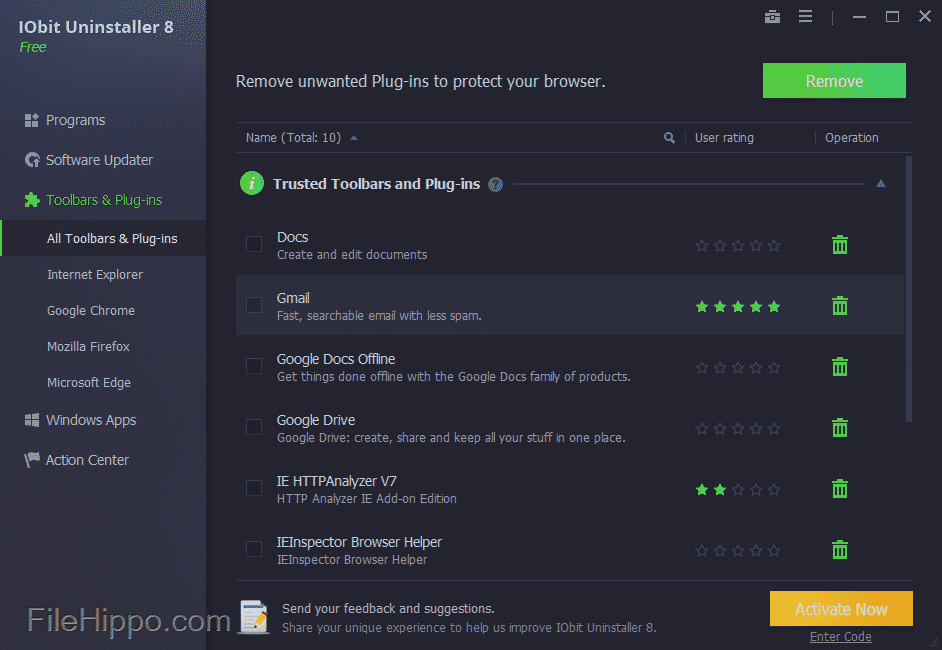Delete the Gmail plug-in with trash icon

point(840,306)
